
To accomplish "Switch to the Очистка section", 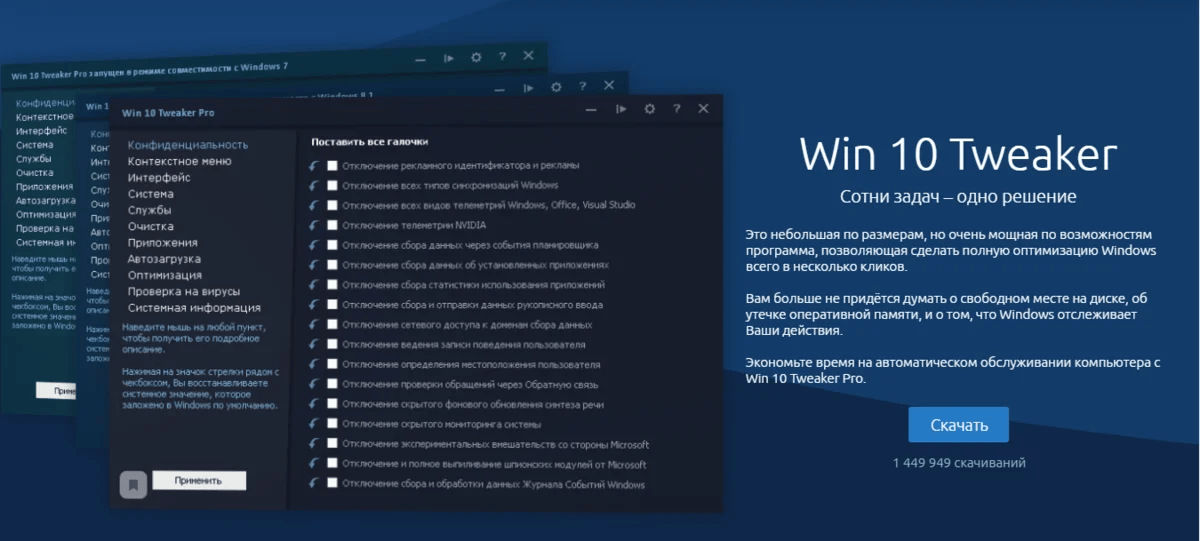I will [x=150, y=226].
